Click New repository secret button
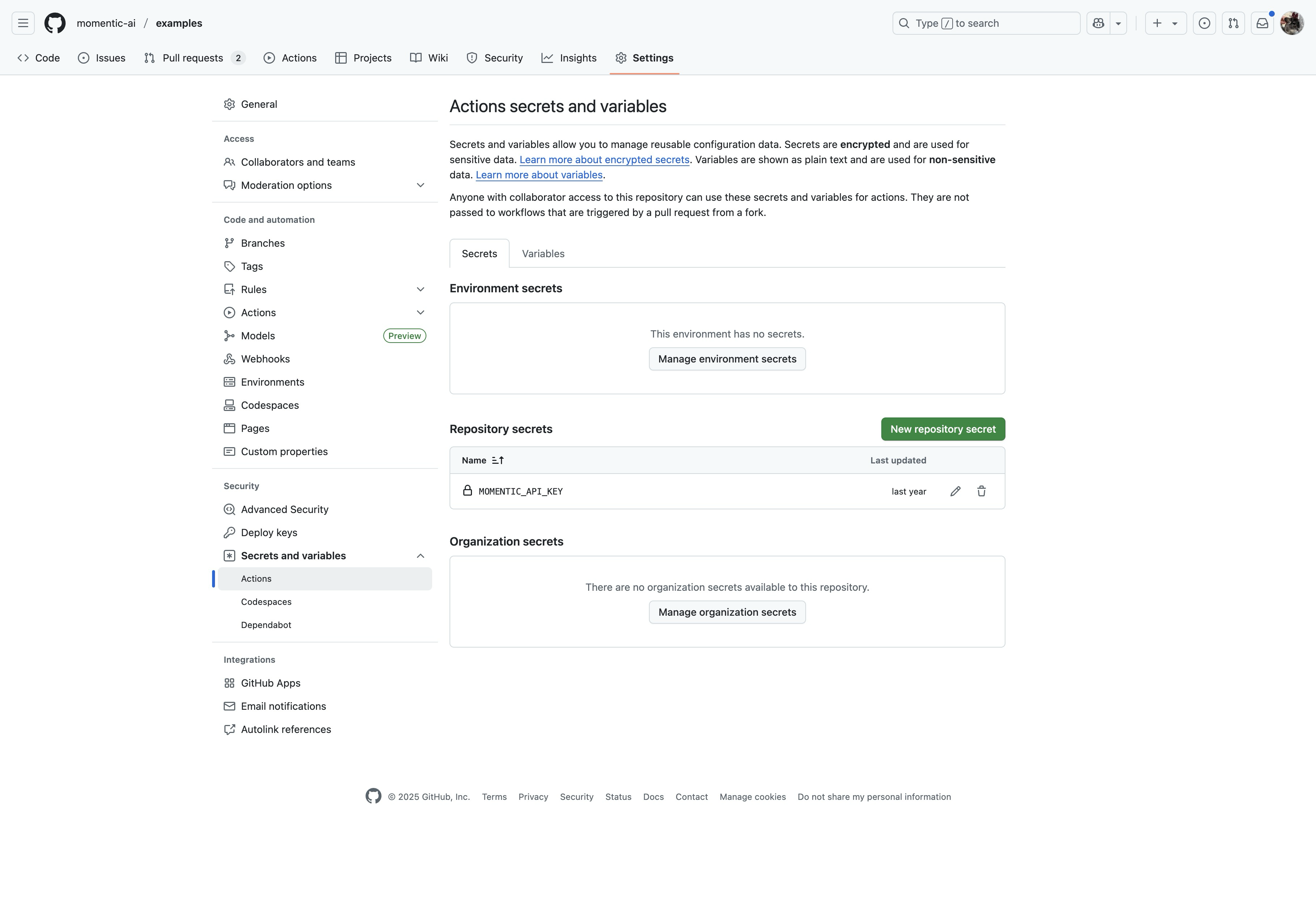Screen dimensions: 1316x916 tap(943, 429)
